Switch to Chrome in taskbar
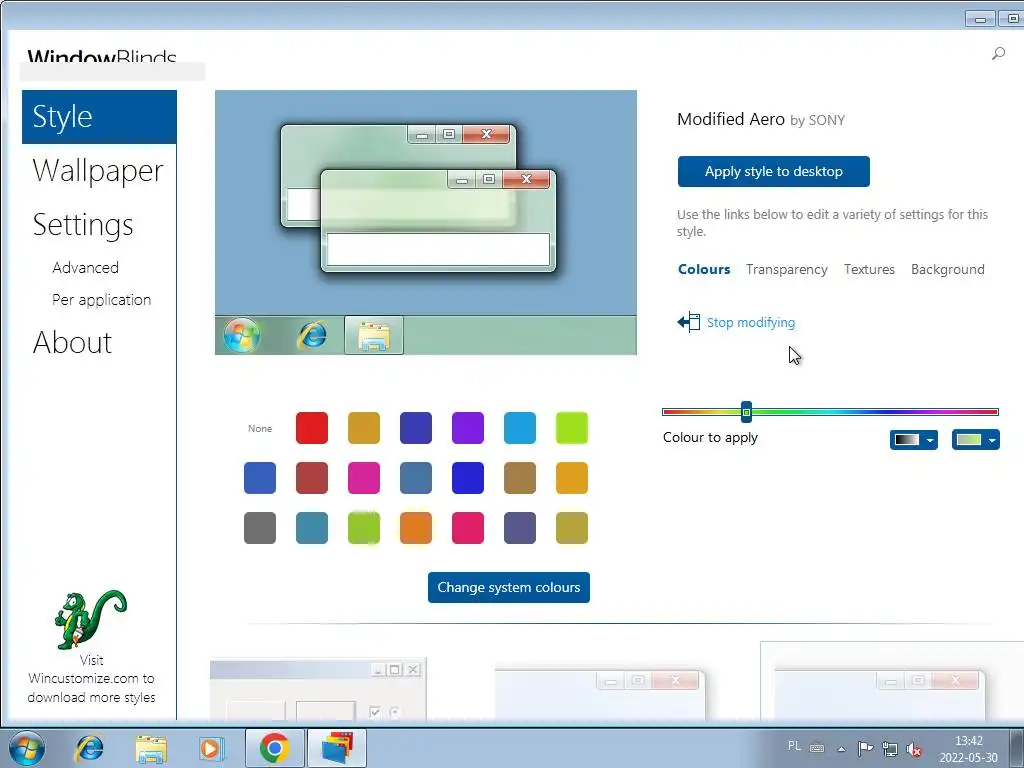1024x768 pixels. (x=274, y=748)
